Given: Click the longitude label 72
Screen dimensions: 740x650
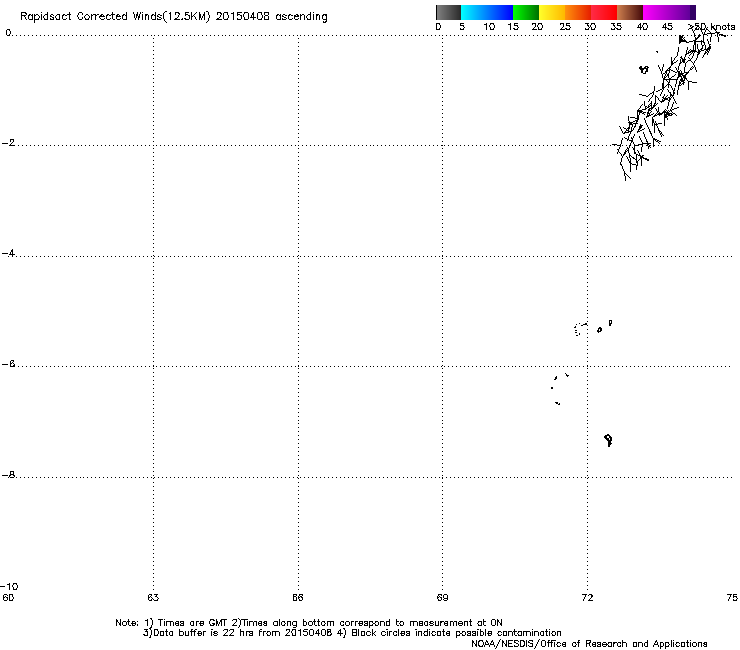Looking at the screenshot, I should pos(587,598).
